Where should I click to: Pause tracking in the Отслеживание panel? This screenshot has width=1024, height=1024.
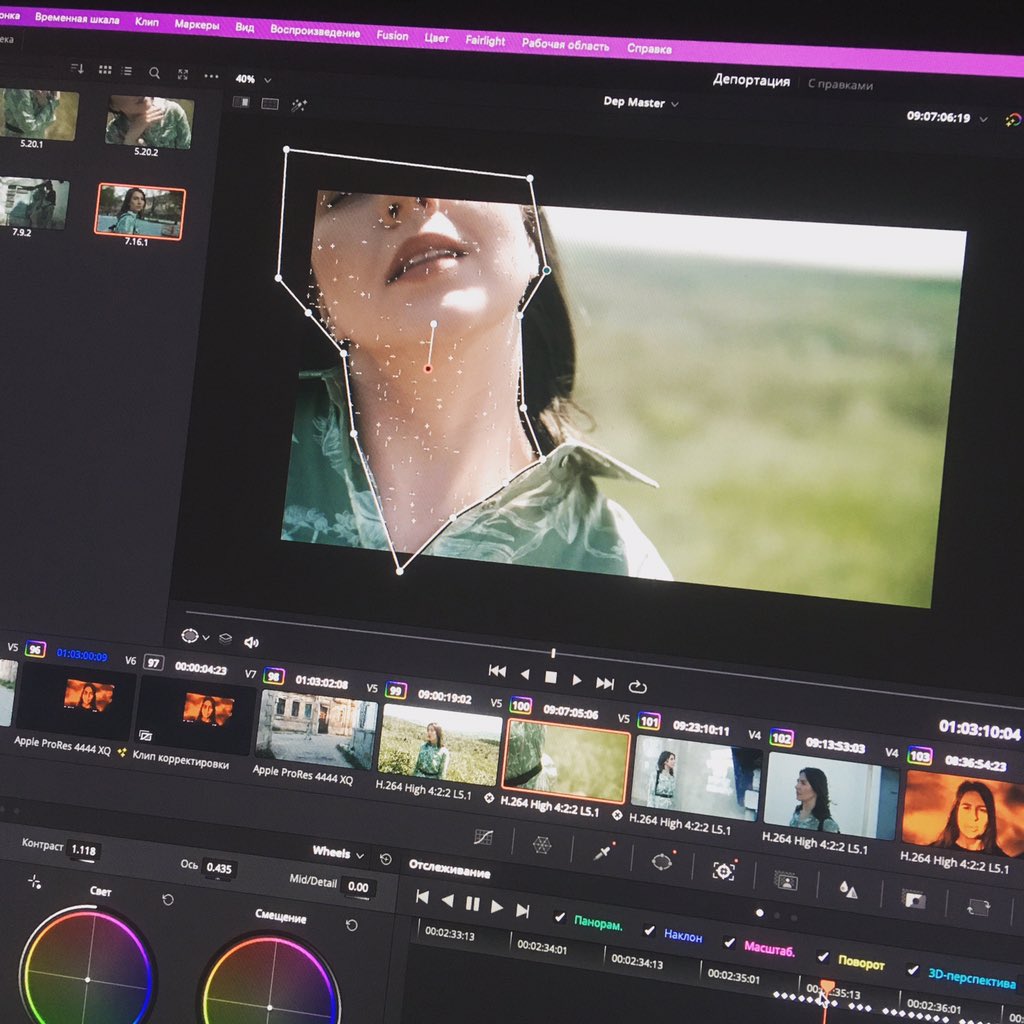pos(472,904)
